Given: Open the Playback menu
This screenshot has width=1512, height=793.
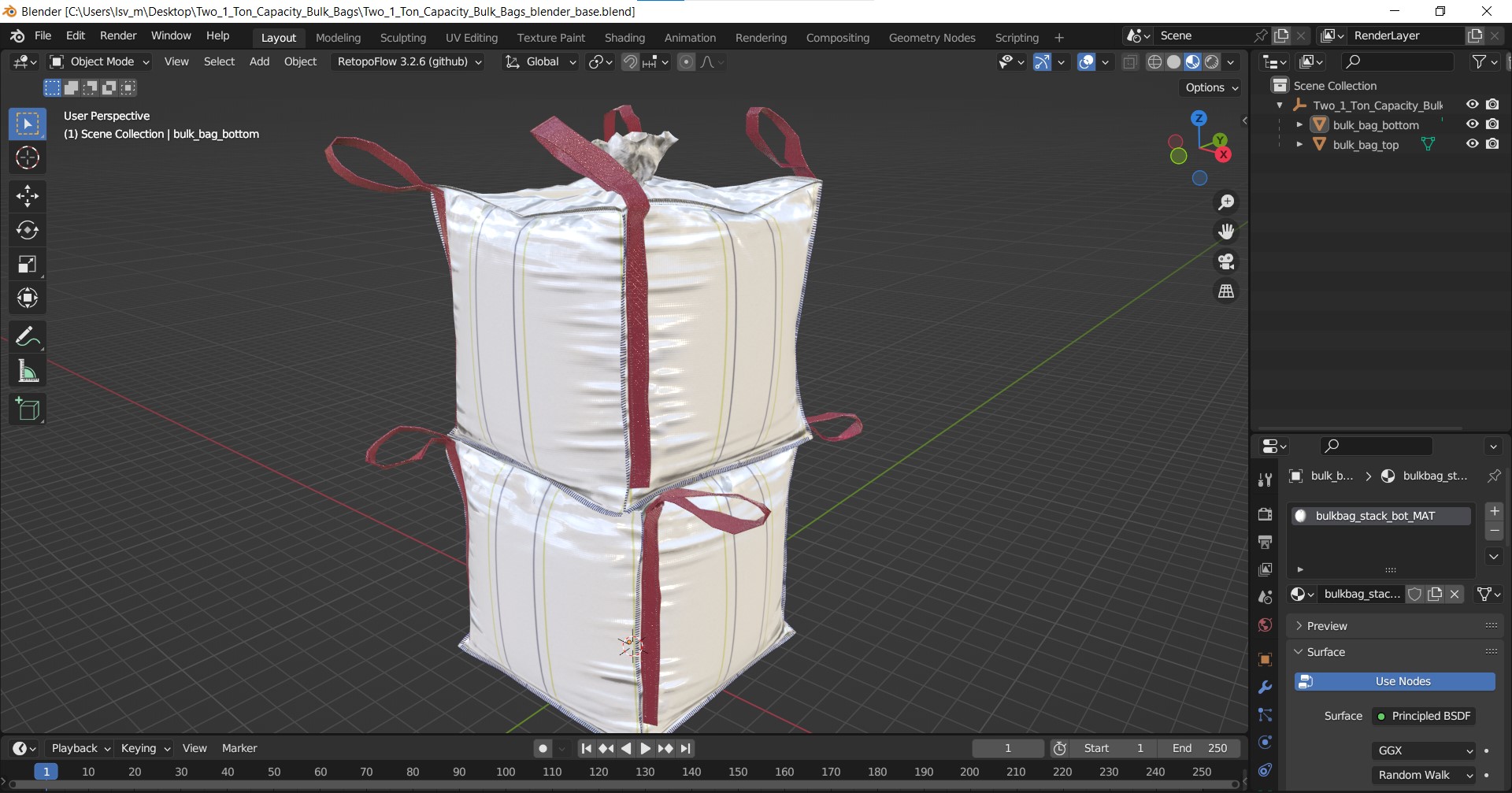Looking at the screenshot, I should [80, 748].
